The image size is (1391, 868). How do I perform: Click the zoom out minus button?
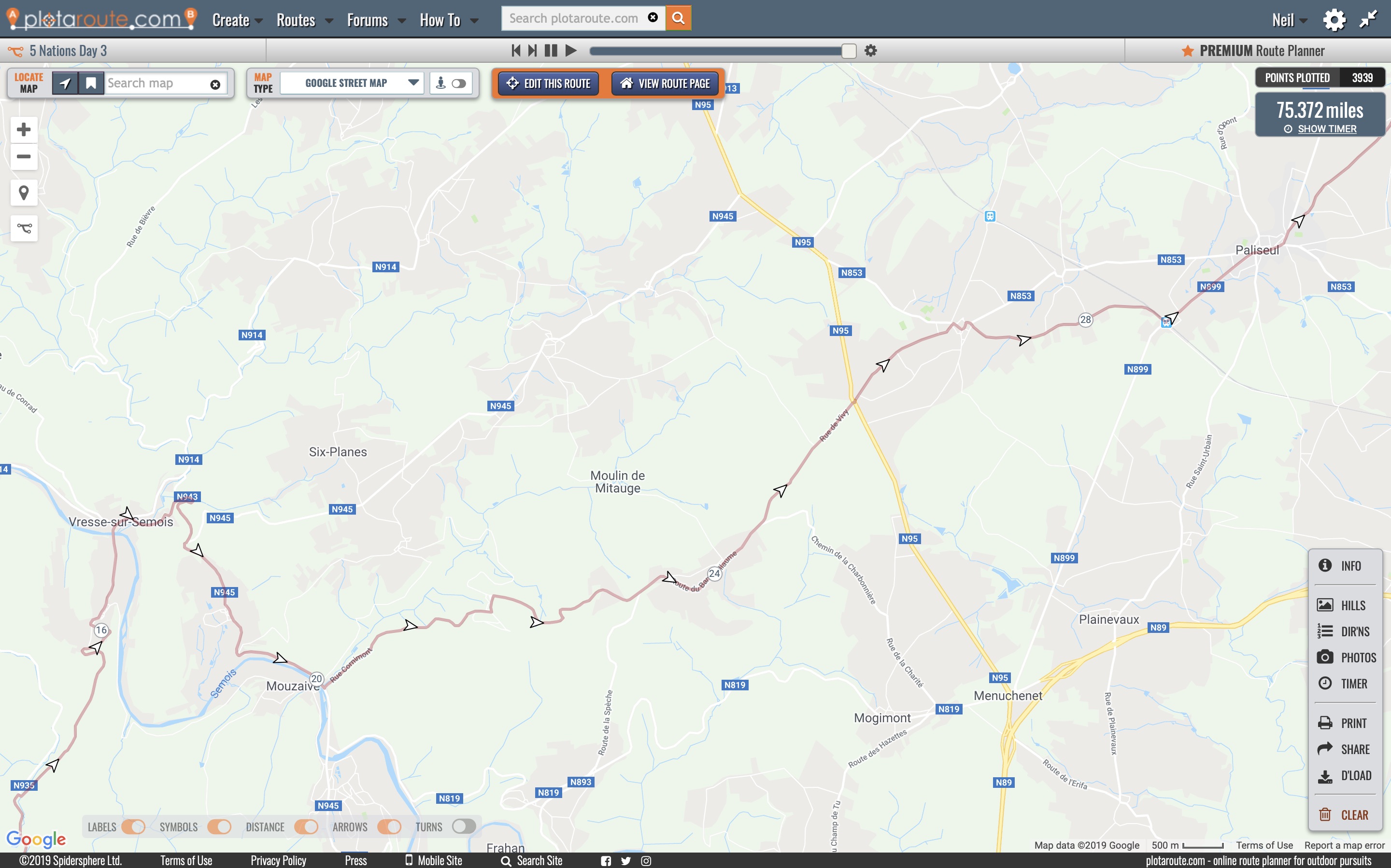tap(24, 157)
